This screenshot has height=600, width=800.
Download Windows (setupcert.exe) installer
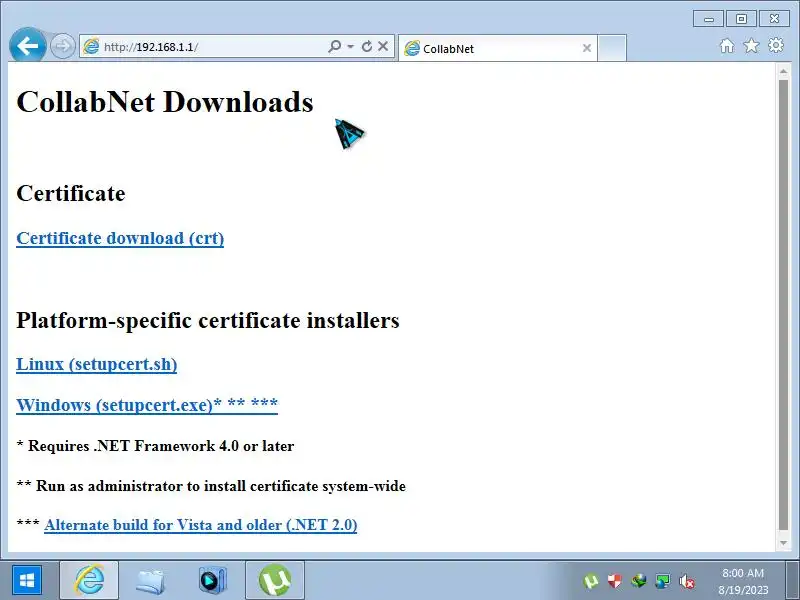point(147,405)
